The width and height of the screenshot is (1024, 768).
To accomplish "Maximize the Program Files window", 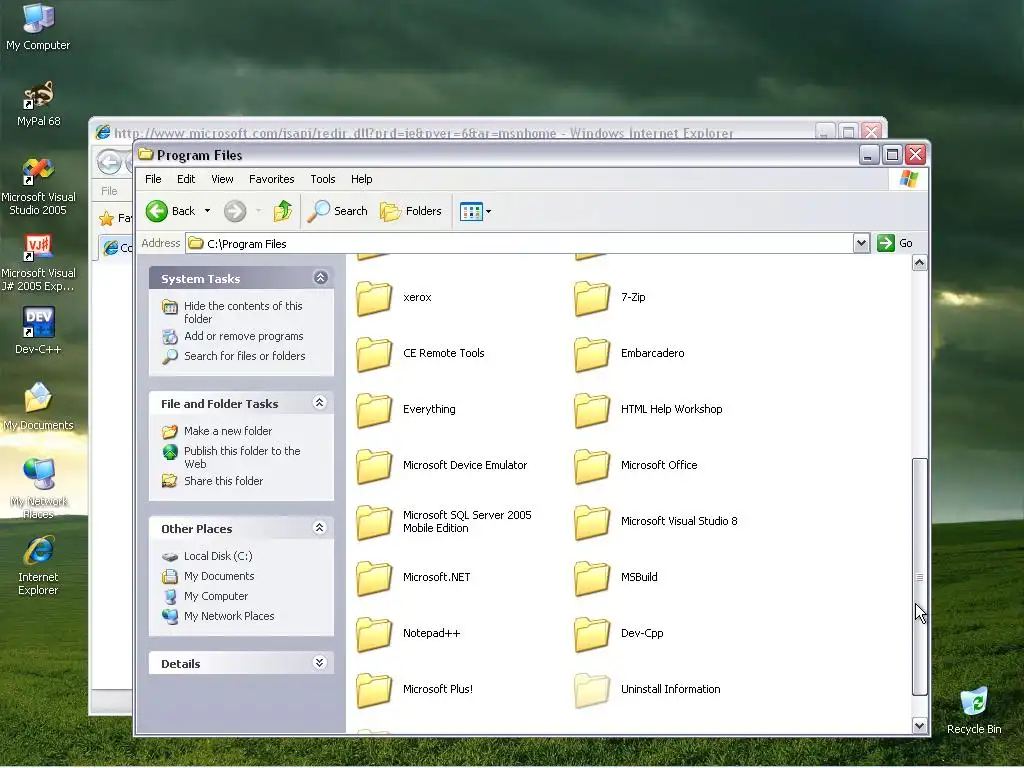I will pyautogui.click(x=892, y=155).
